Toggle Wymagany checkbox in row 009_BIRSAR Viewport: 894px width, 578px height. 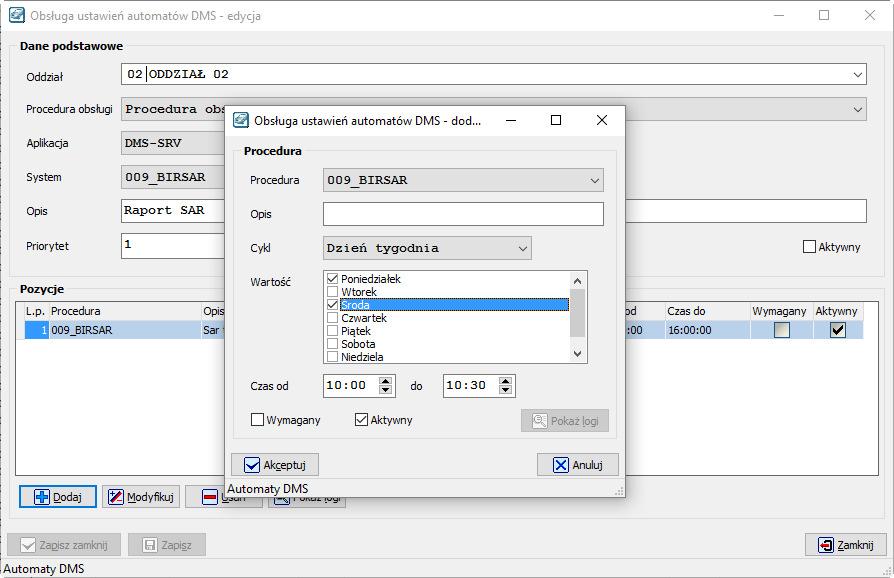[781, 330]
